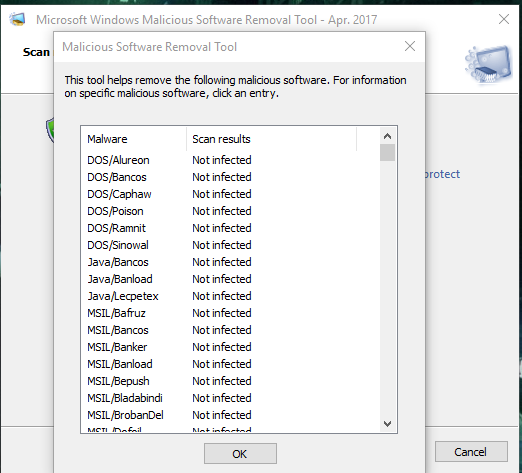Image resolution: width=522 pixels, height=473 pixels.
Task: Select the DOS/Bancos entry
Action: point(117,177)
